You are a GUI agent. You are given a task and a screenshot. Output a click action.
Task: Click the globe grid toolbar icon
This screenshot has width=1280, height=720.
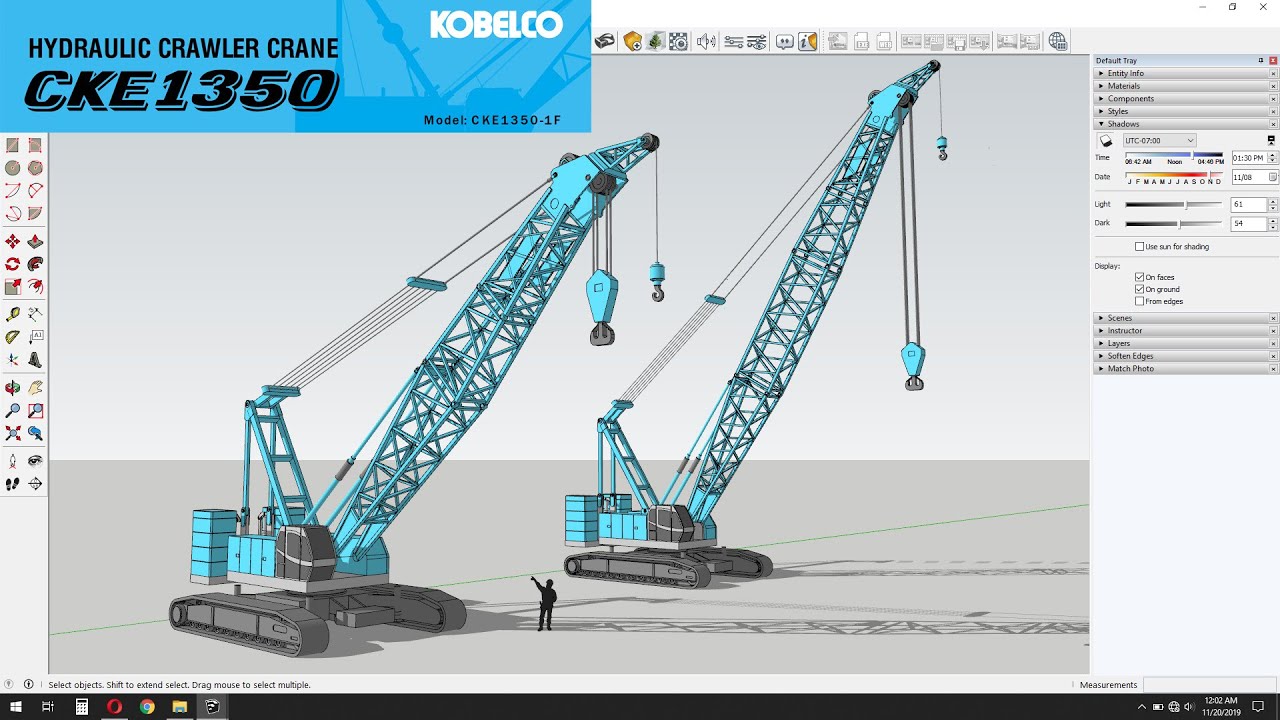click(1057, 41)
